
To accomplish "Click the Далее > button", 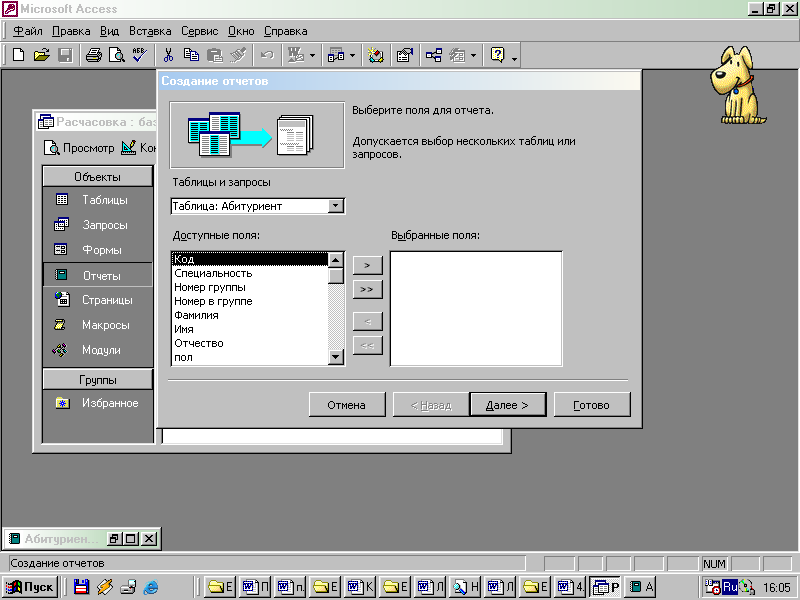I will 508,405.
